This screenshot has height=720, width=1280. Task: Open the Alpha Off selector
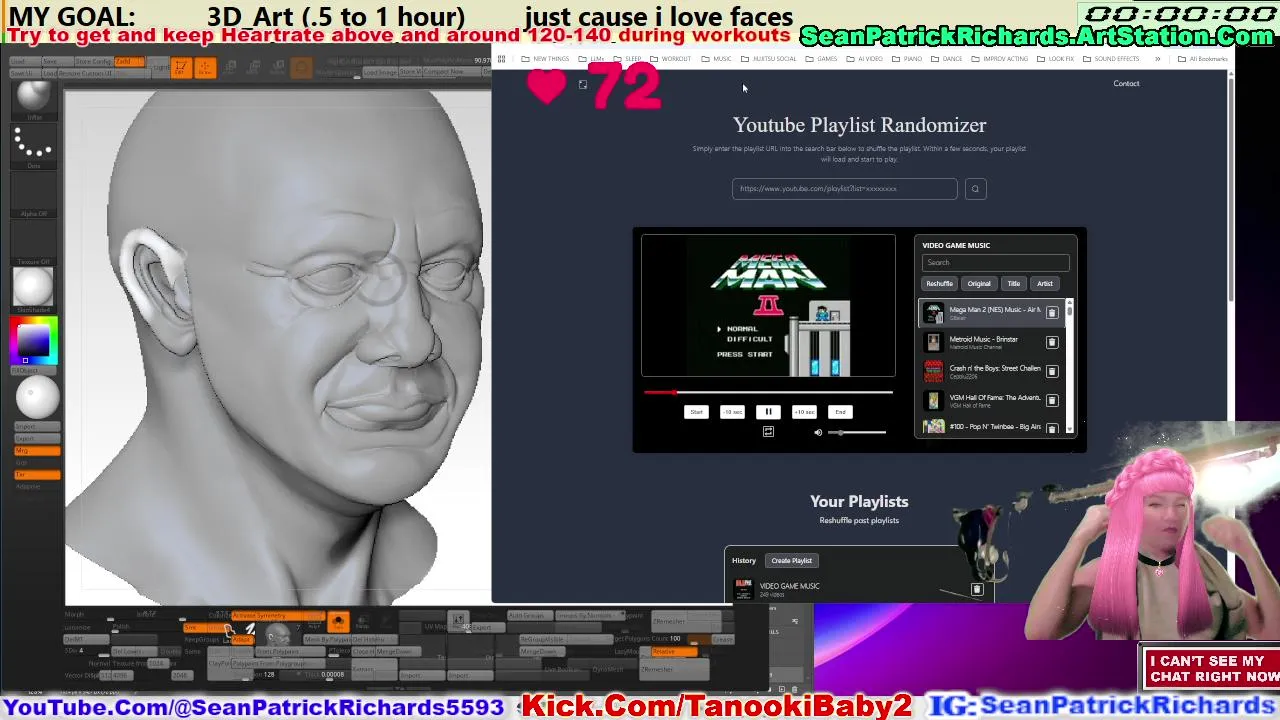pos(33,193)
